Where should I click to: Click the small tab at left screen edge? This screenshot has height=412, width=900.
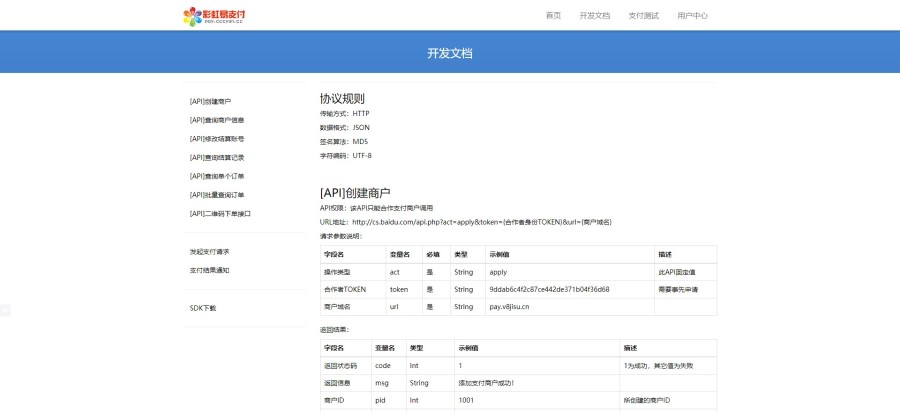coord(5,310)
